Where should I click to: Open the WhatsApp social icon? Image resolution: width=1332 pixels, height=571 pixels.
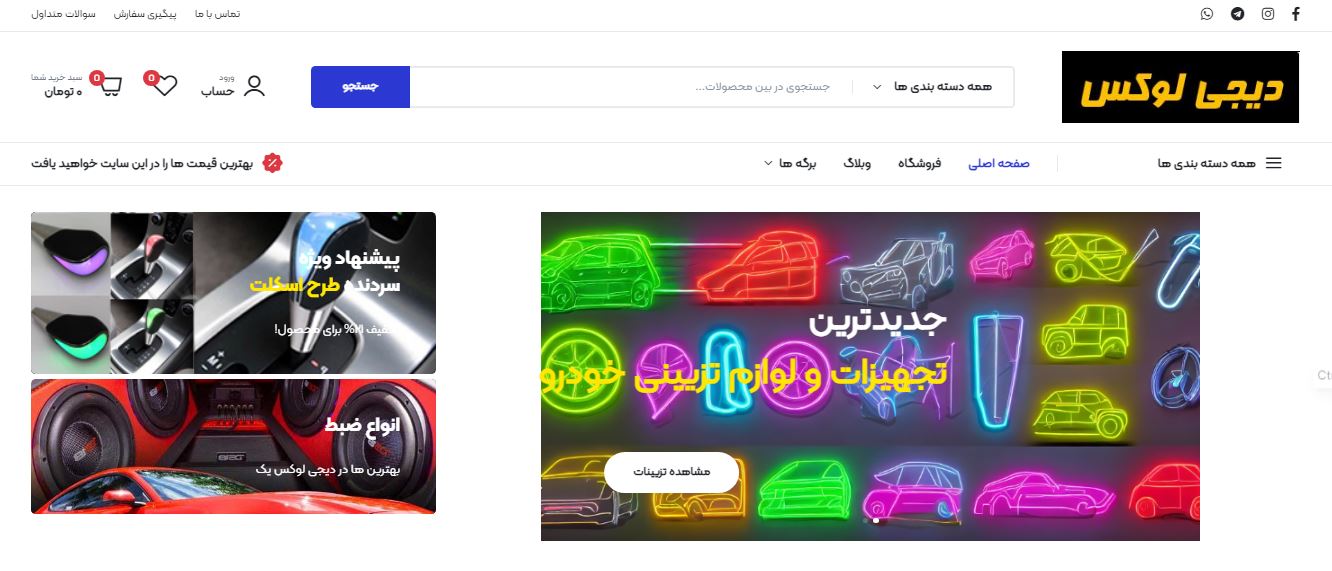[1207, 14]
